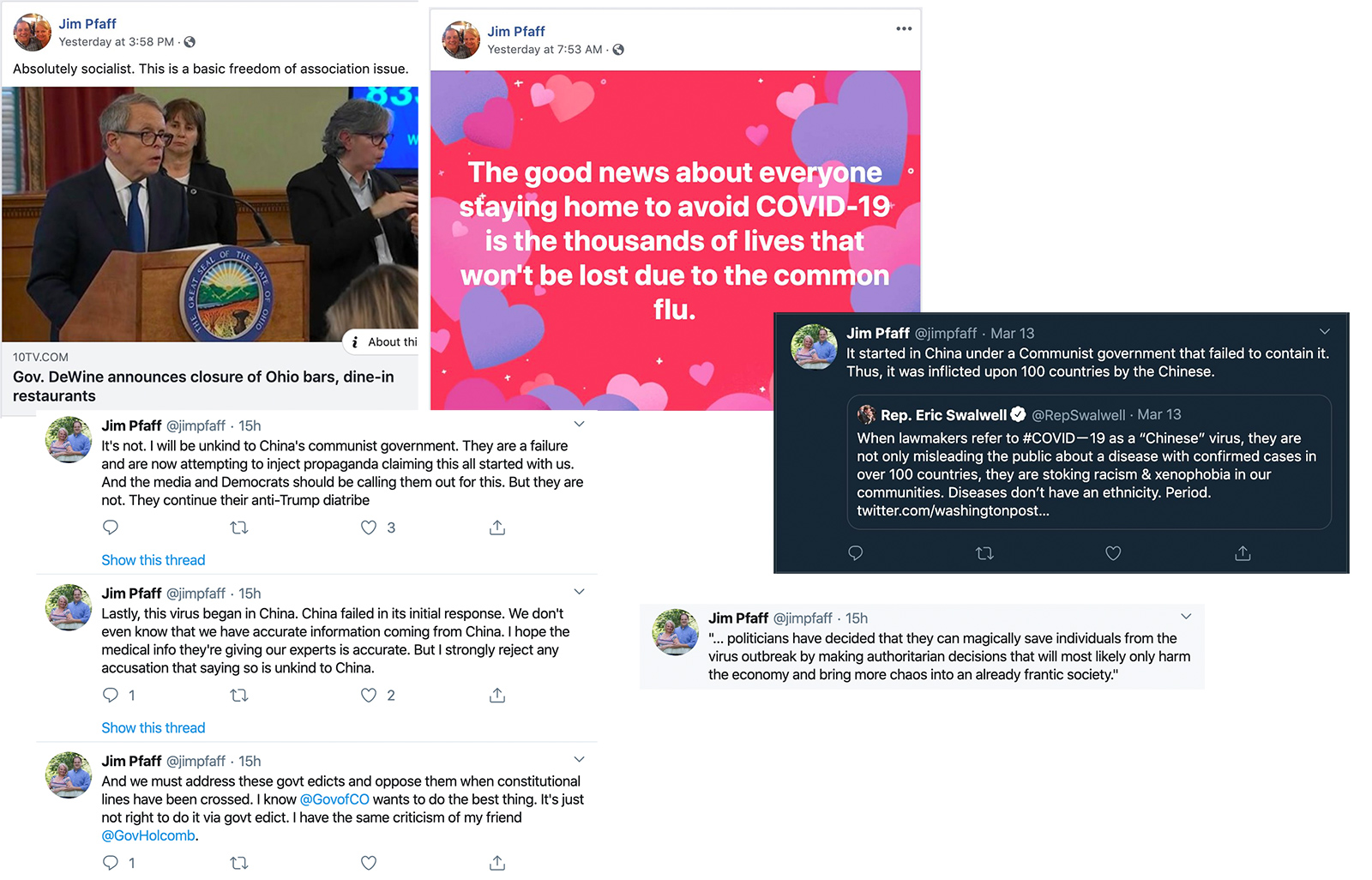Click the About this info icon on the 10TV article
This screenshot has width=1372, height=880.
(x=355, y=342)
